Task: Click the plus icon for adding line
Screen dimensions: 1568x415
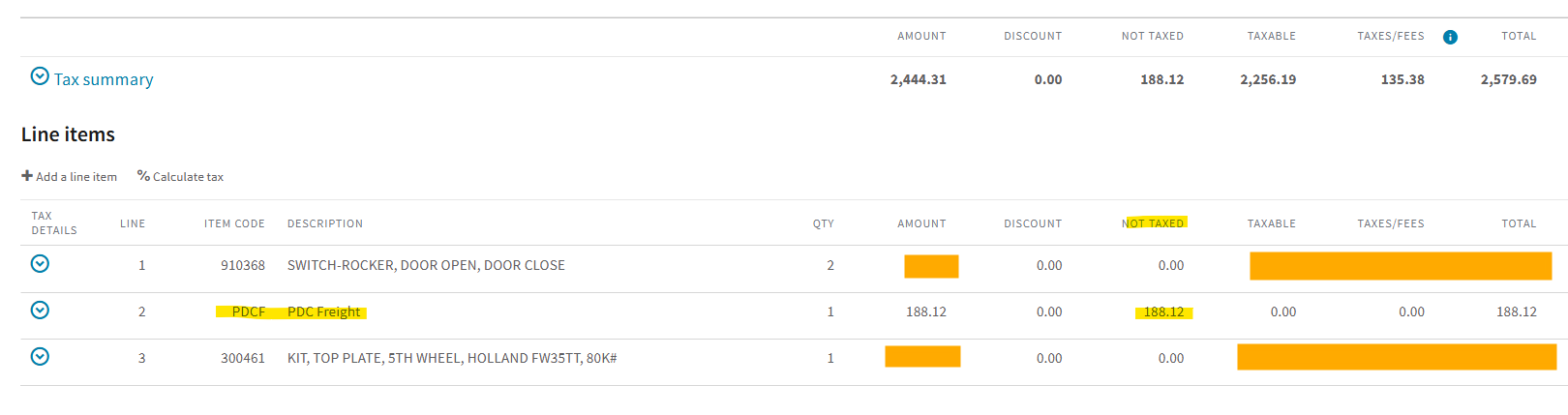Action: click(x=27, y=176)
